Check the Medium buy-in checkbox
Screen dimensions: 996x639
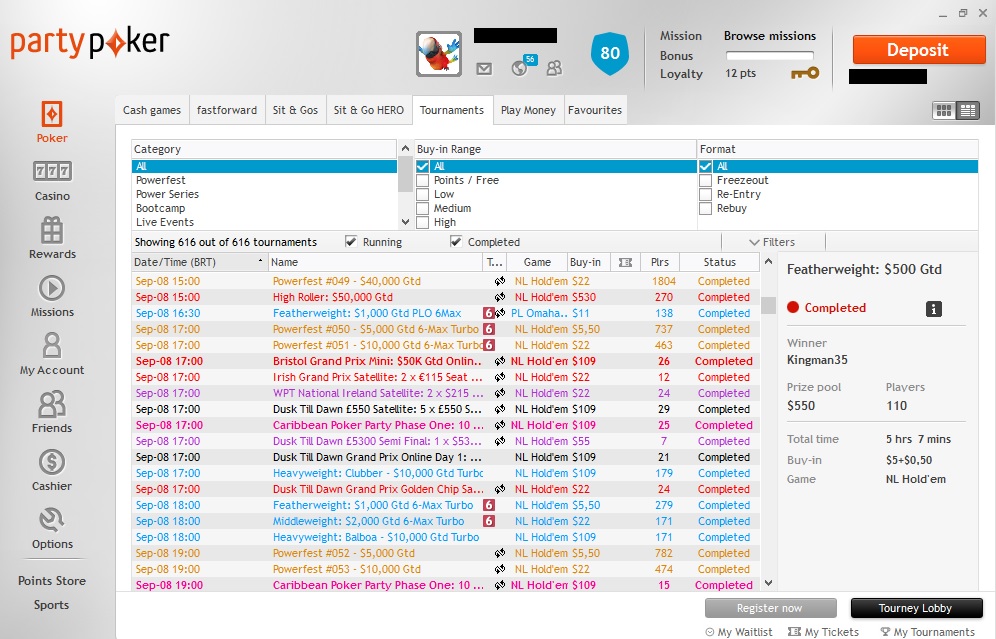tap(422, 208)
